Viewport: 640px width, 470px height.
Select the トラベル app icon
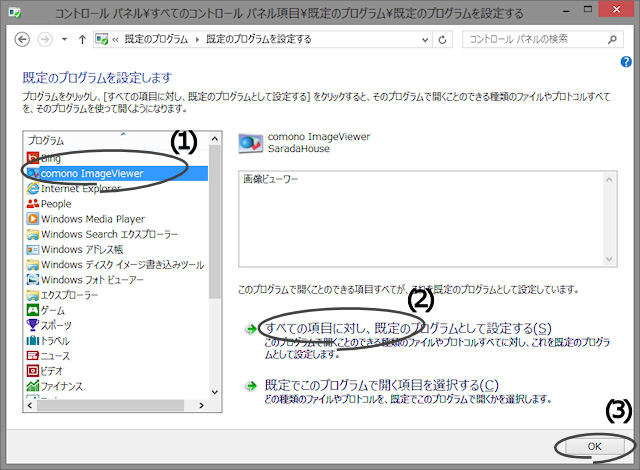click(x=33, y=340)
